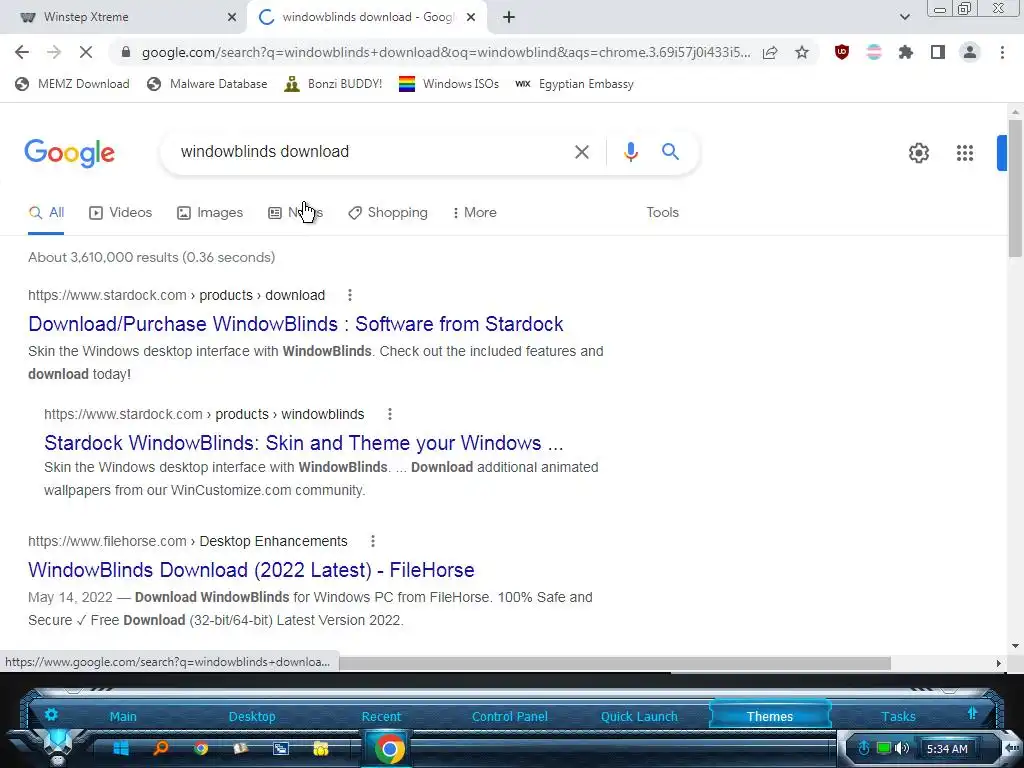The width and height of the screenshot is (1024, 768).
Task: Click horizontal scrollbar right arrow
Action: [x=998, y=664]
